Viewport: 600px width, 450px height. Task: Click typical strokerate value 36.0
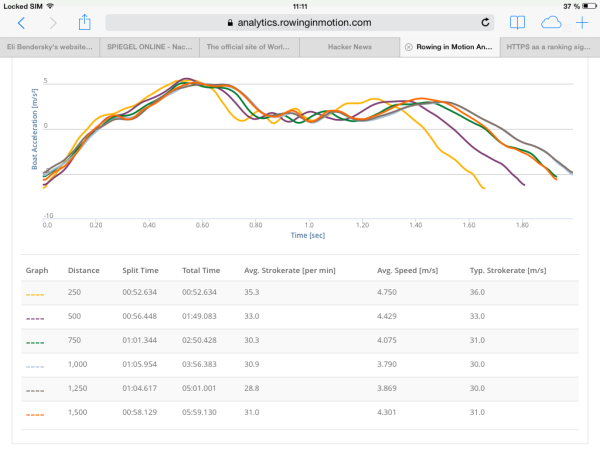[x=478, y=292]
